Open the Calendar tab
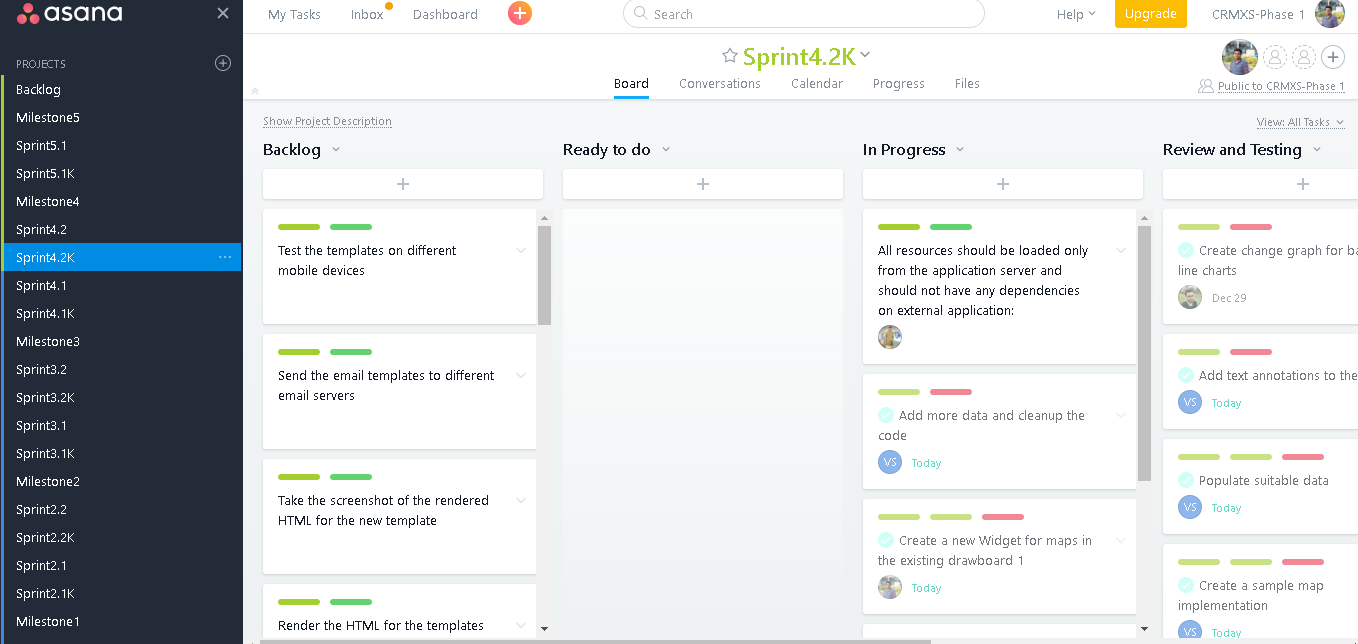Image resolution: width=1358 pixels, height=644 pixels. [x=816, y=84]
